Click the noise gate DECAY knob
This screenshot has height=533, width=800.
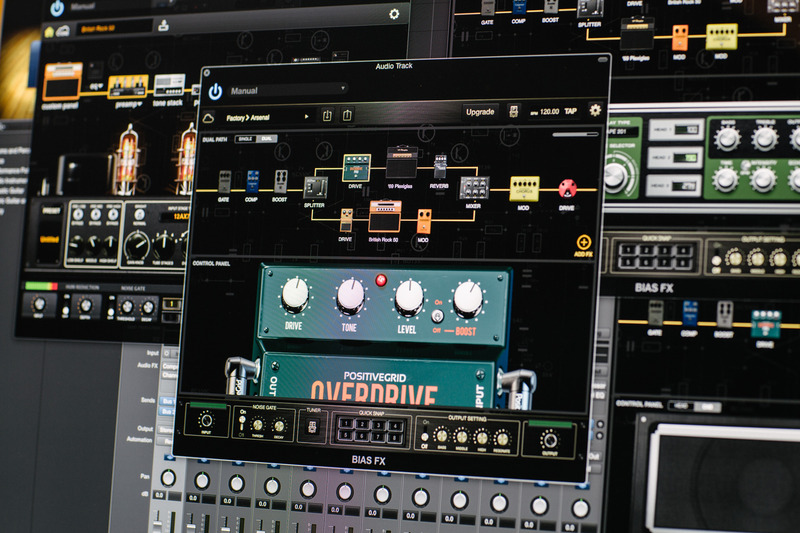point(279,425)
